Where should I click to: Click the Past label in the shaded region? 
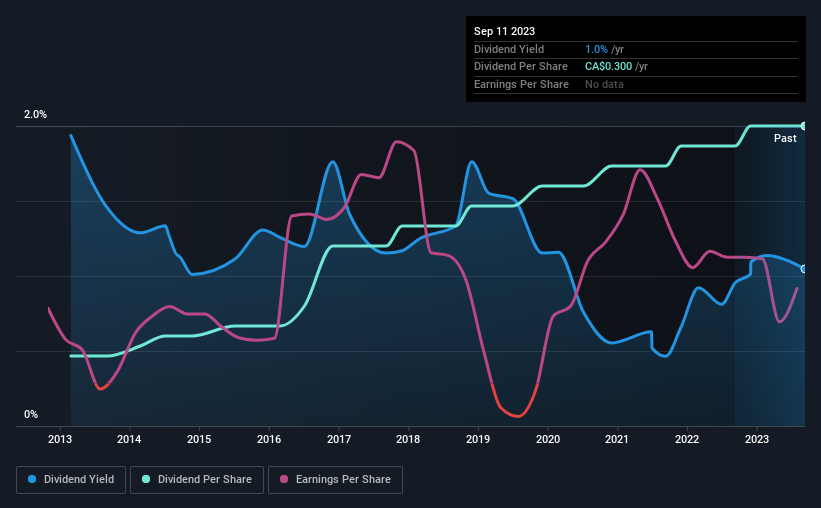(785, 138)
